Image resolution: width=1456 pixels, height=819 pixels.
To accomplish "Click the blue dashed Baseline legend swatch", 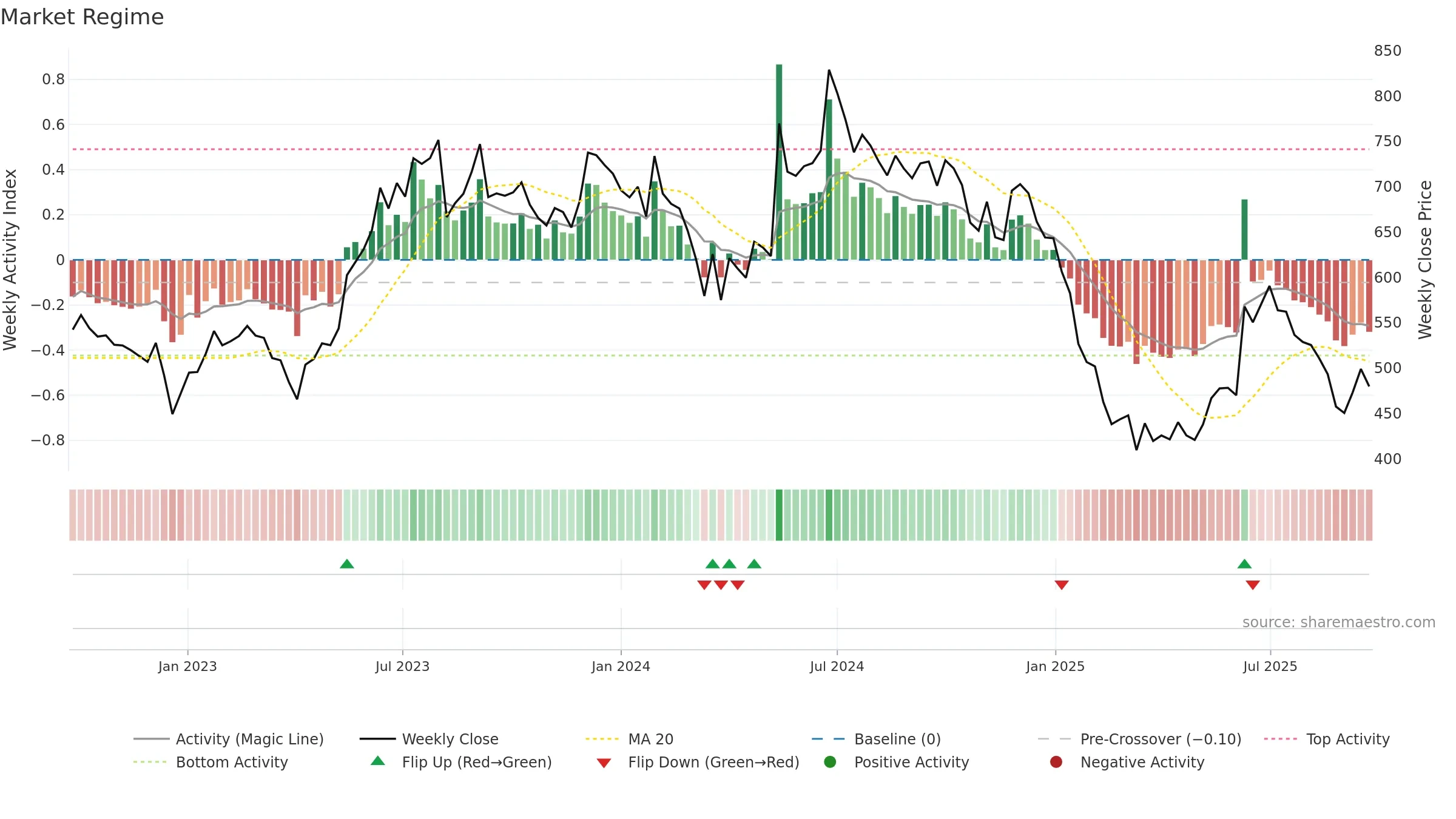I will [x=828, y=739].
